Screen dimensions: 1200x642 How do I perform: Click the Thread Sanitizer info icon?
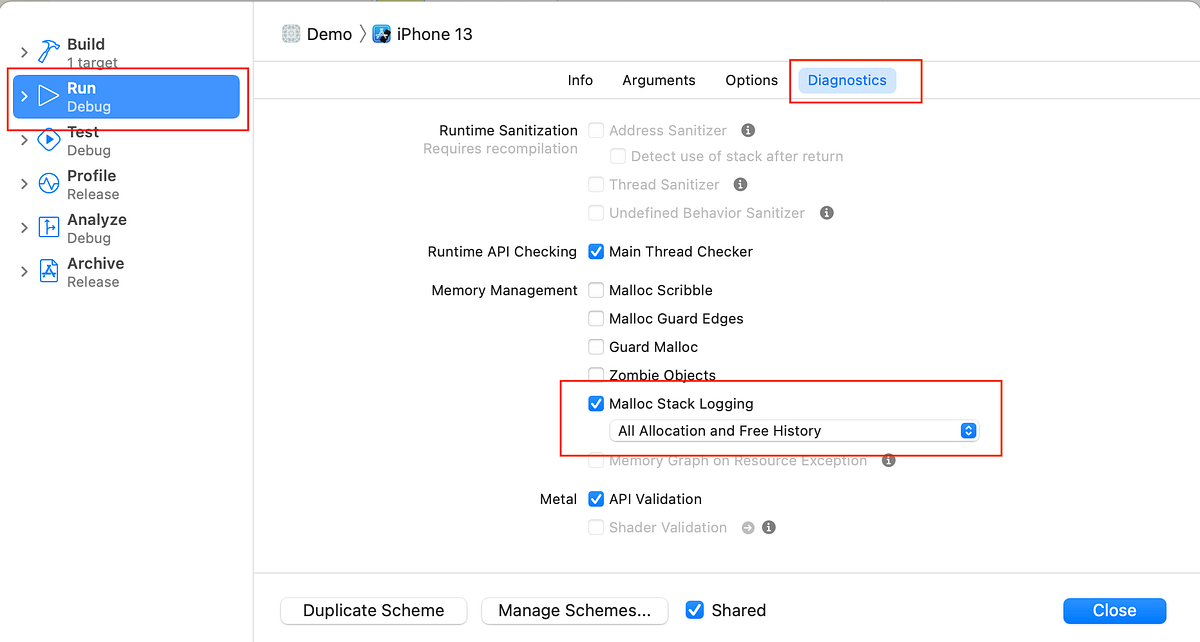(x=740, y=184)
